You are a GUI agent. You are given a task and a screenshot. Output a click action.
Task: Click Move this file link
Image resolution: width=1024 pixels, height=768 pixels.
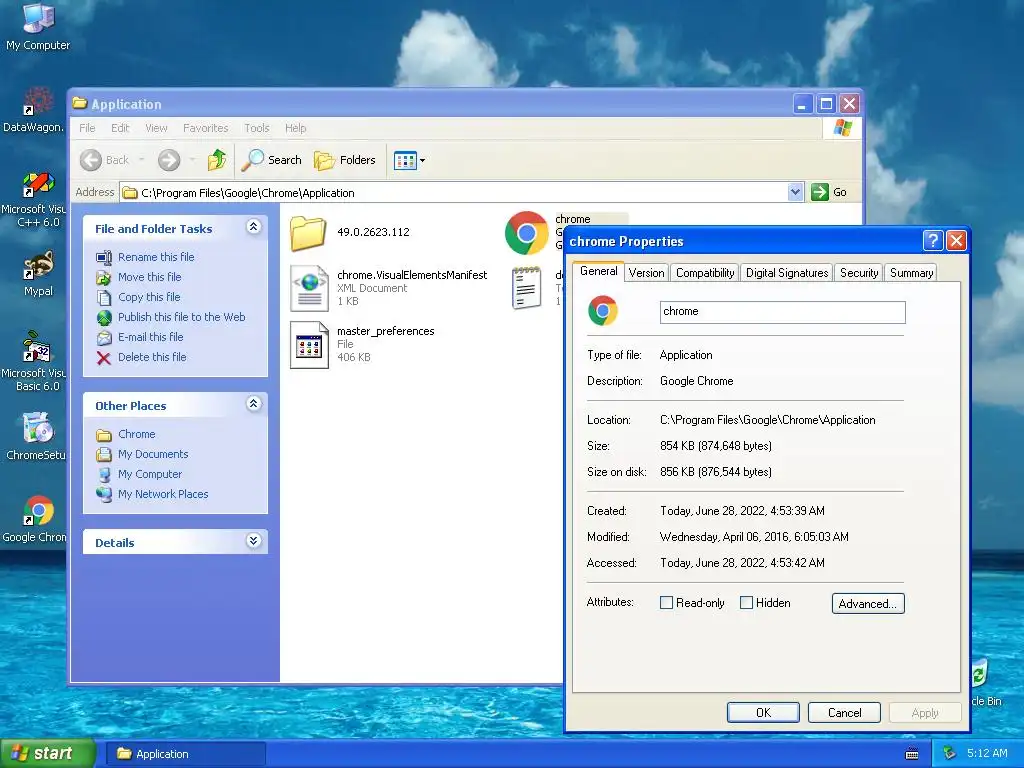click(150, 277)
